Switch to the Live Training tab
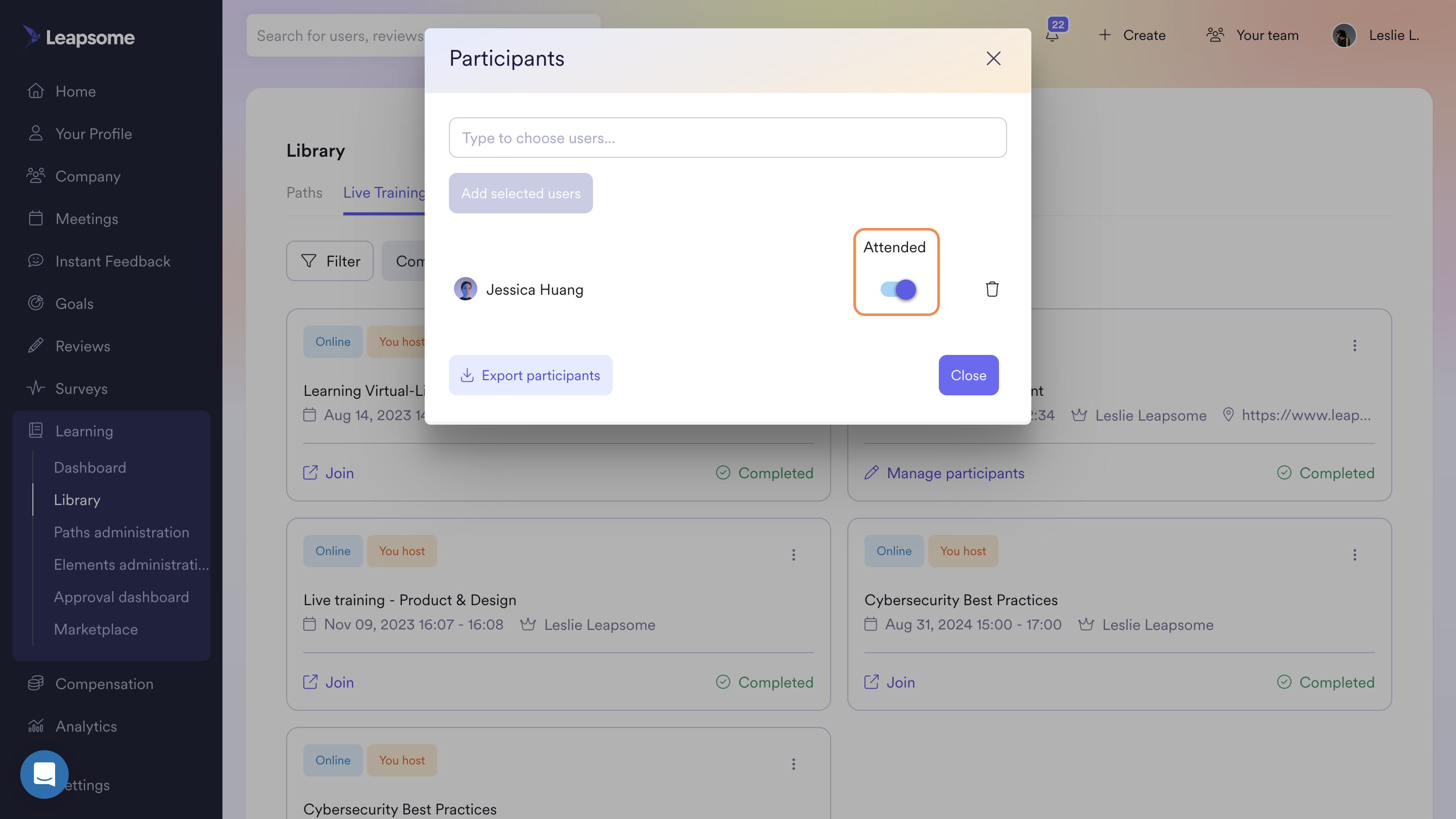This screenshot has height=819, width=1456. (384, 192)
